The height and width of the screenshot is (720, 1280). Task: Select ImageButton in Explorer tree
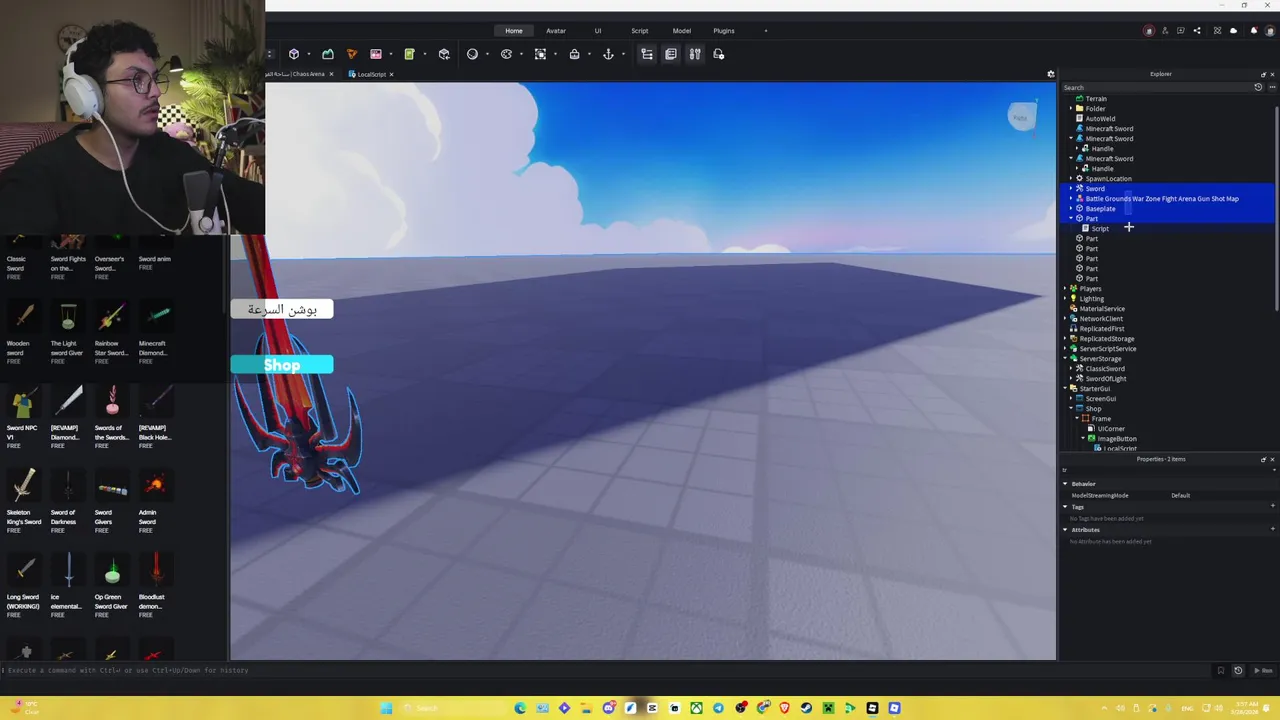click(1116, 439)
